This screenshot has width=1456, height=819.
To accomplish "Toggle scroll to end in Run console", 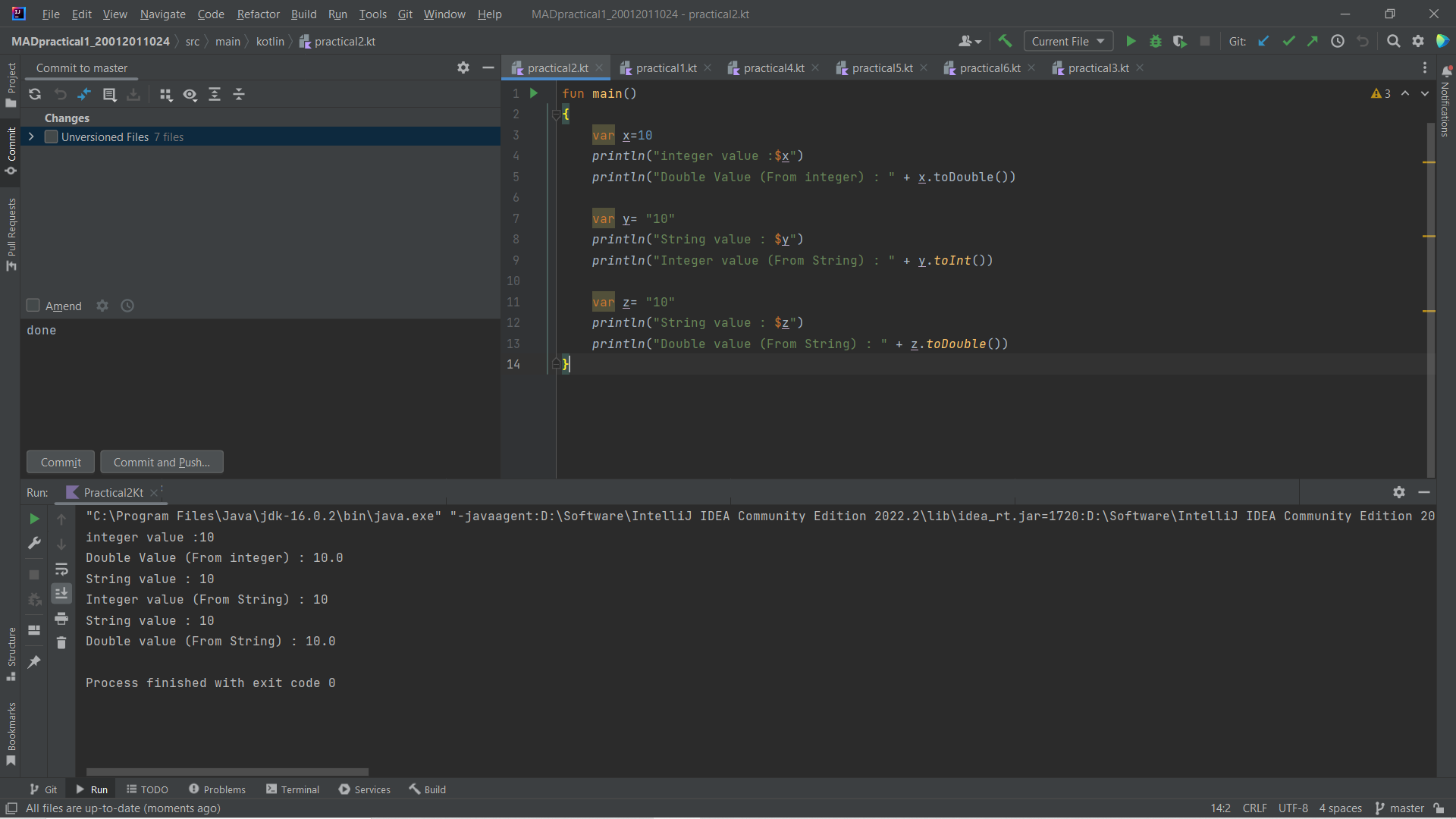I will [61, 593].
